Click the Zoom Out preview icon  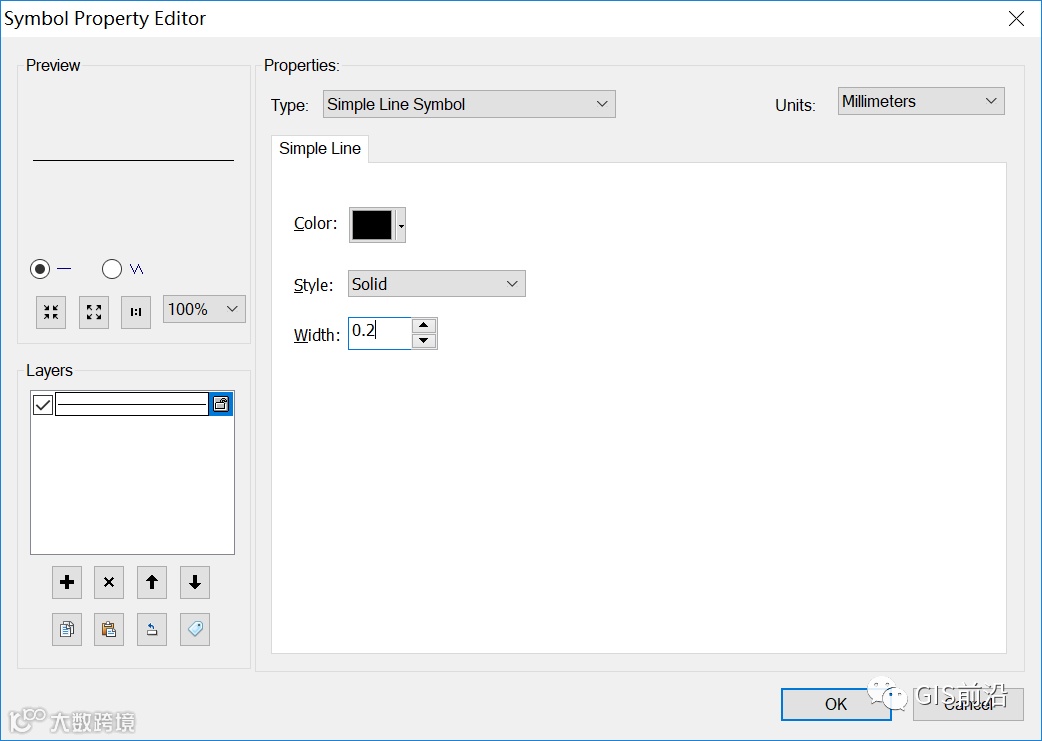pyautogui.click(x=51, y=312)
